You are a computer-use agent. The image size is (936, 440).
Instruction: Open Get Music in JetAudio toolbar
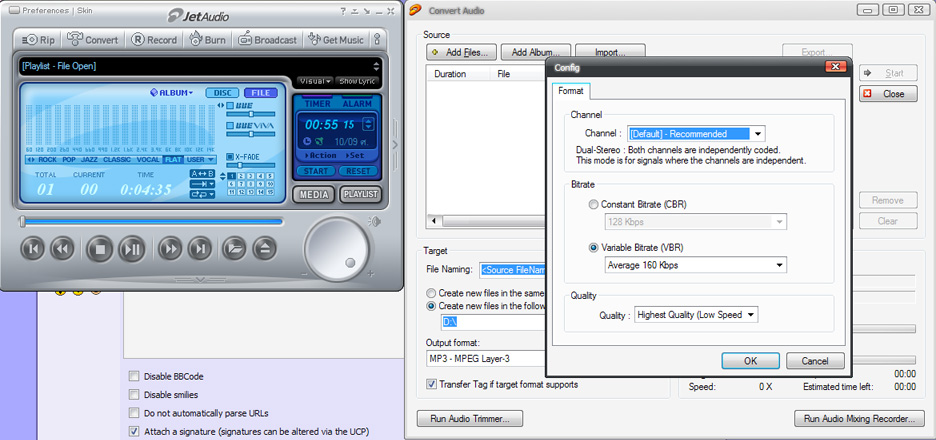(x=335, y=40)
